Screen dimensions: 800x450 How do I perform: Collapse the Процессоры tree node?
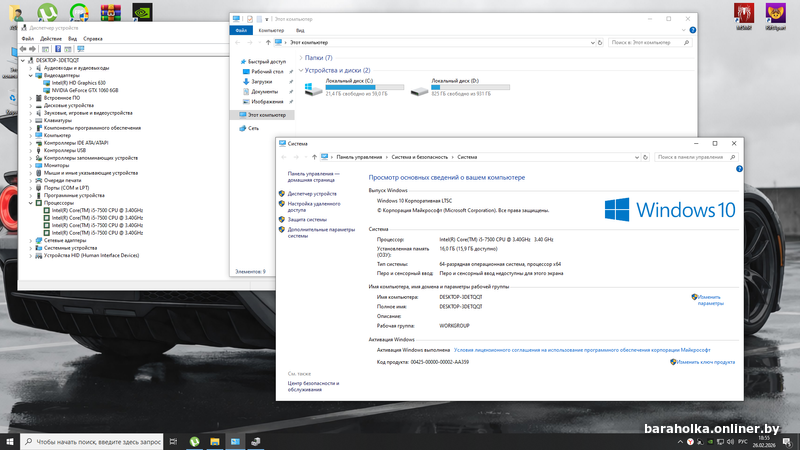point(29,203)
